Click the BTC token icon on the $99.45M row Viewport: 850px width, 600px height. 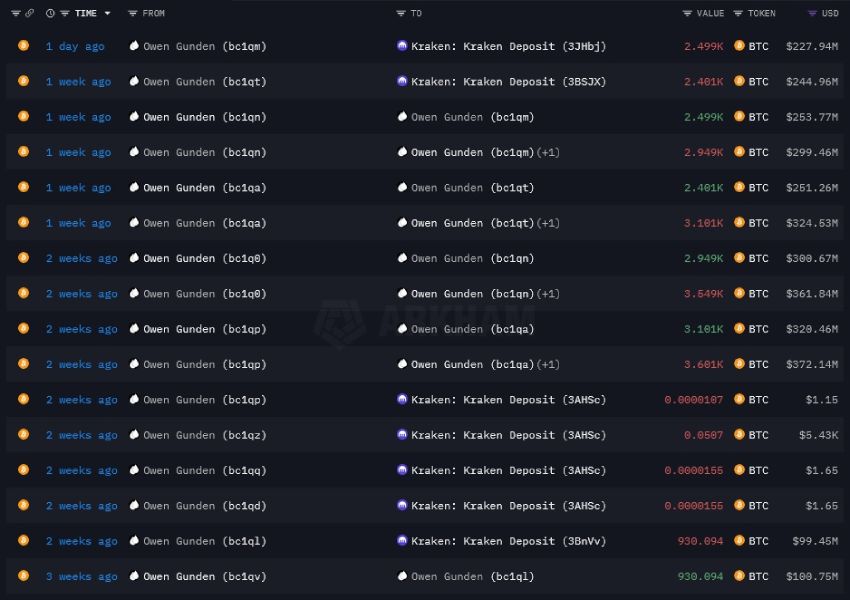pos(740,541)
